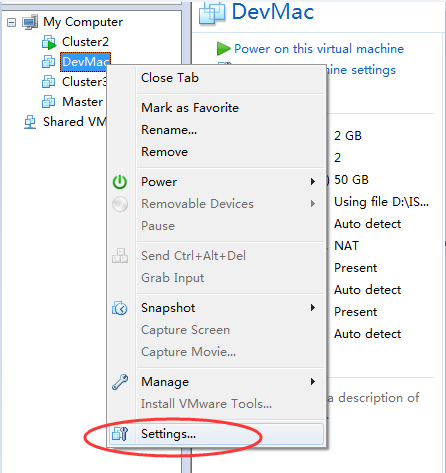The width and height of the screenshot is (446, 473).
Task: Click the My Computer monitor icon
Action: click(x=30, y=22)
